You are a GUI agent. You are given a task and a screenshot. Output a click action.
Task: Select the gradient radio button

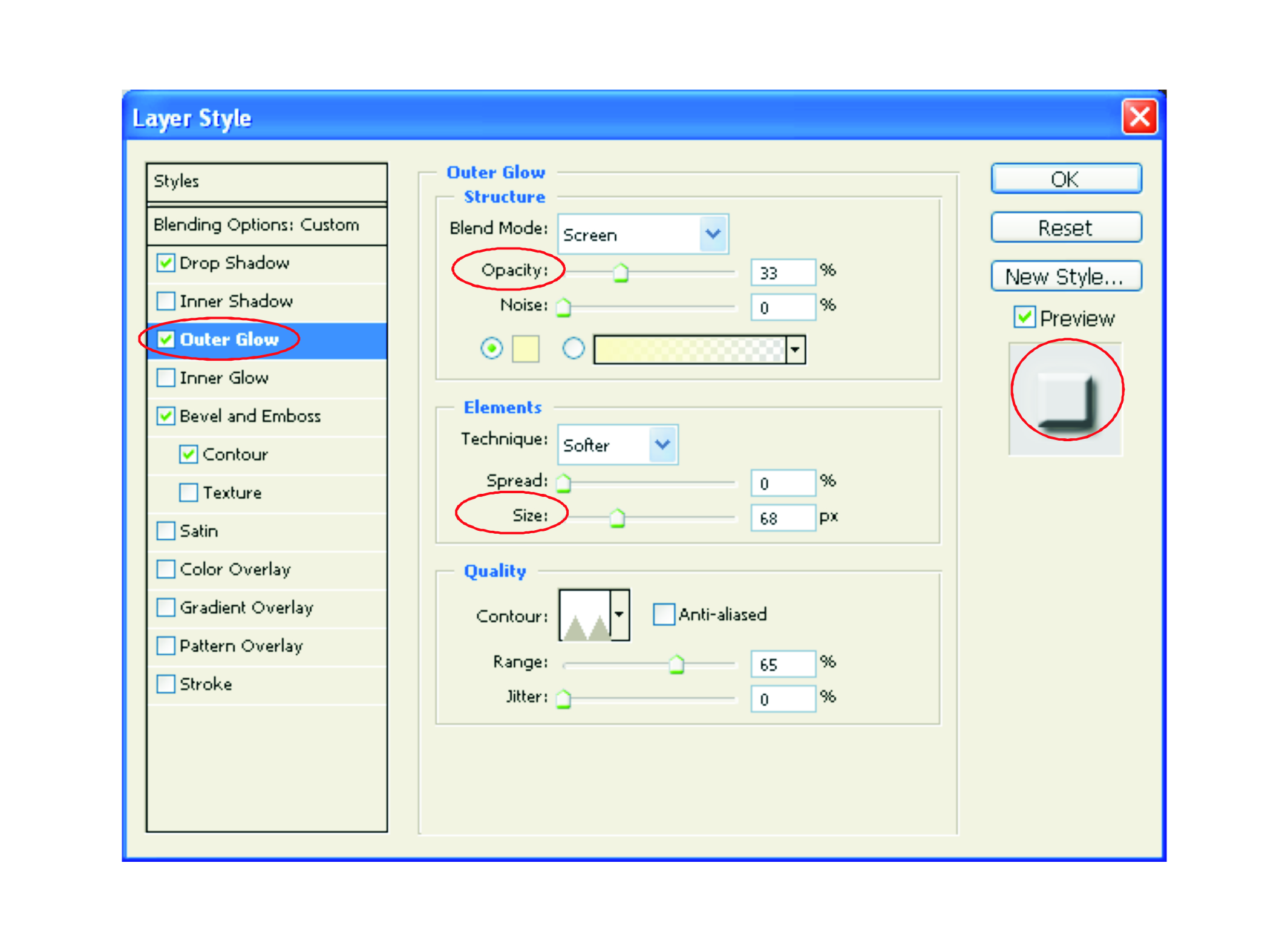tap(573, 349)
